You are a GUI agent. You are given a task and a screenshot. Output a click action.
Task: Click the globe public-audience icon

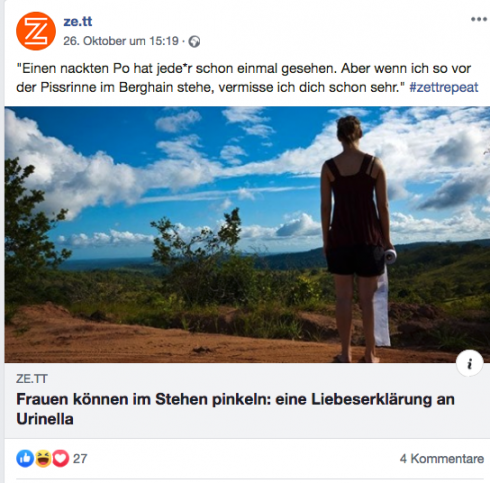194,42
